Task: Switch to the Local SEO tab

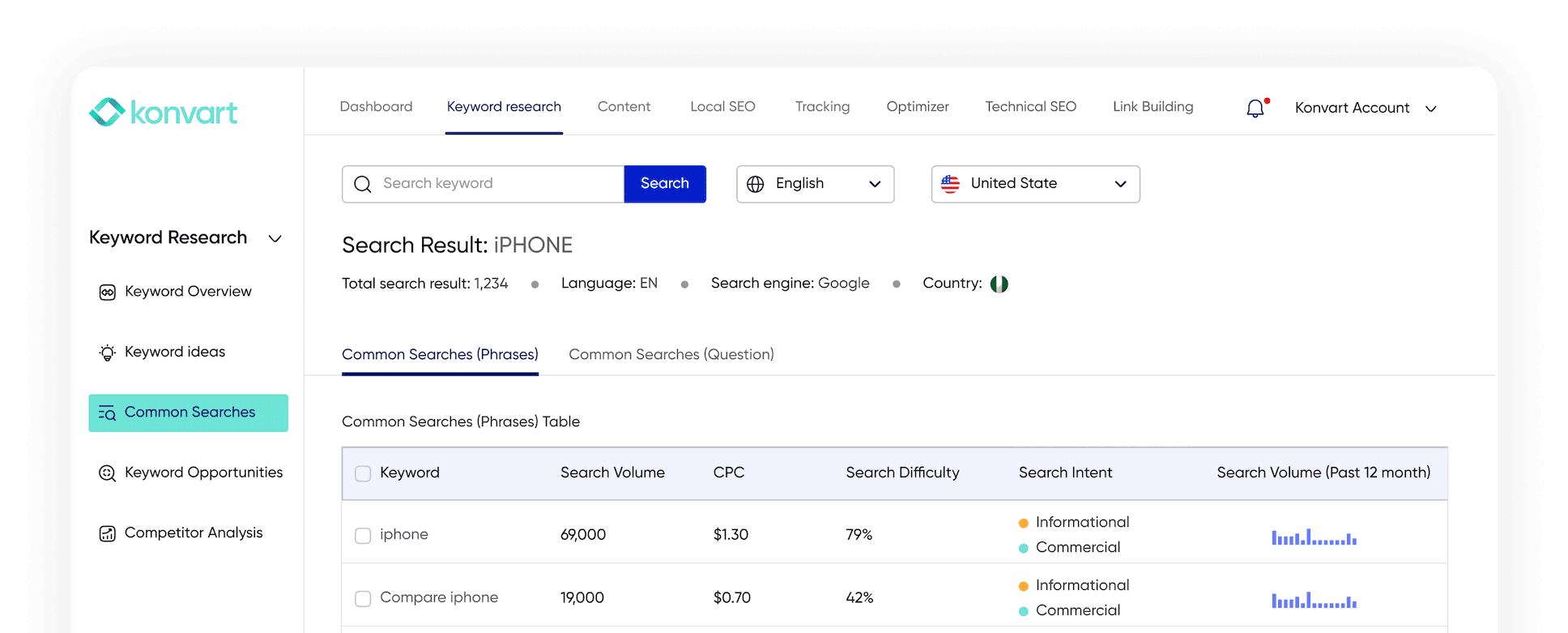Action: coord(722,106)
